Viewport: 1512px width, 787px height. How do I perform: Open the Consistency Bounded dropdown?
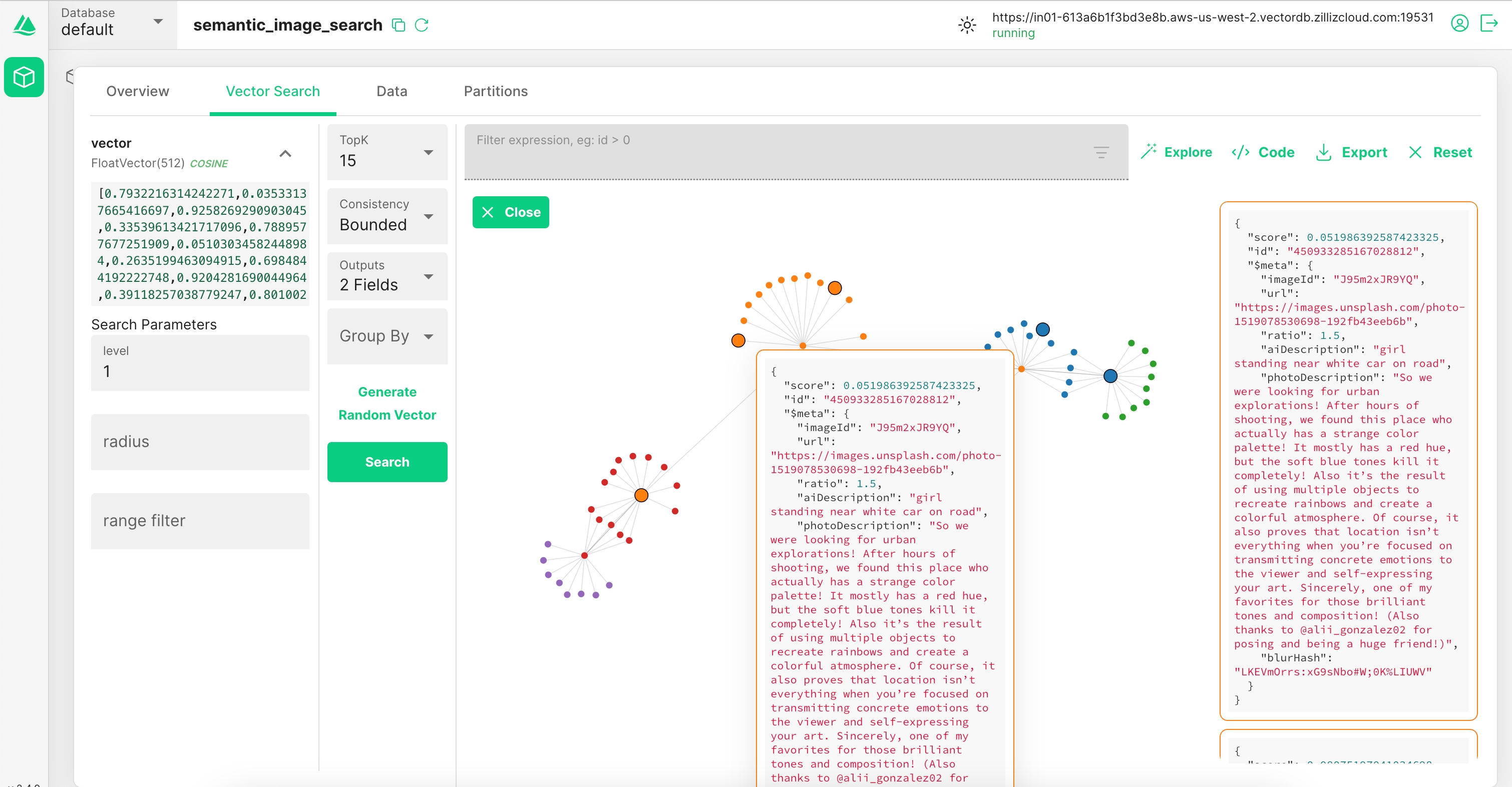point(388,216)
